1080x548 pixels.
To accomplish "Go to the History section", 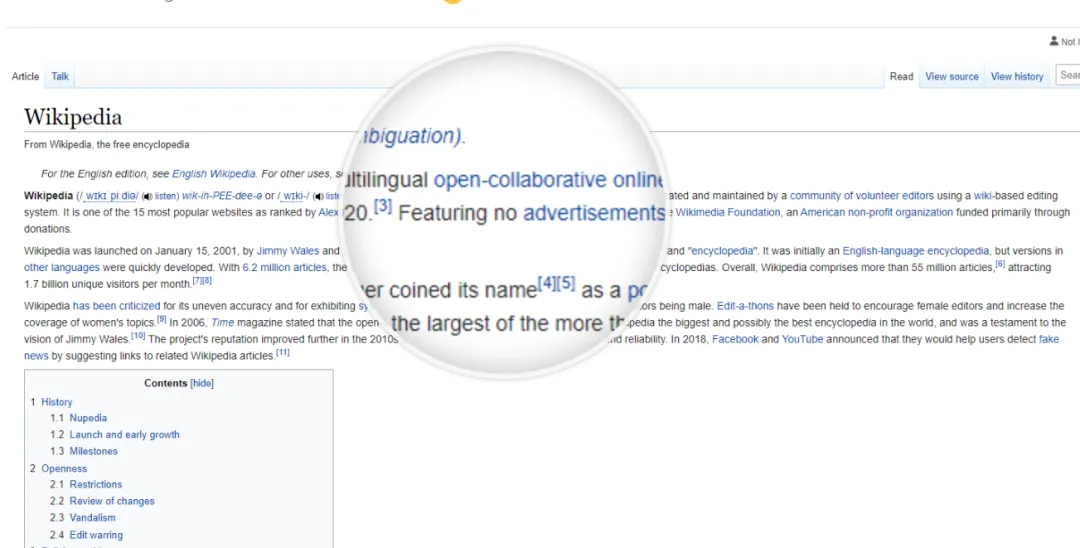I will tap(56, 402).
